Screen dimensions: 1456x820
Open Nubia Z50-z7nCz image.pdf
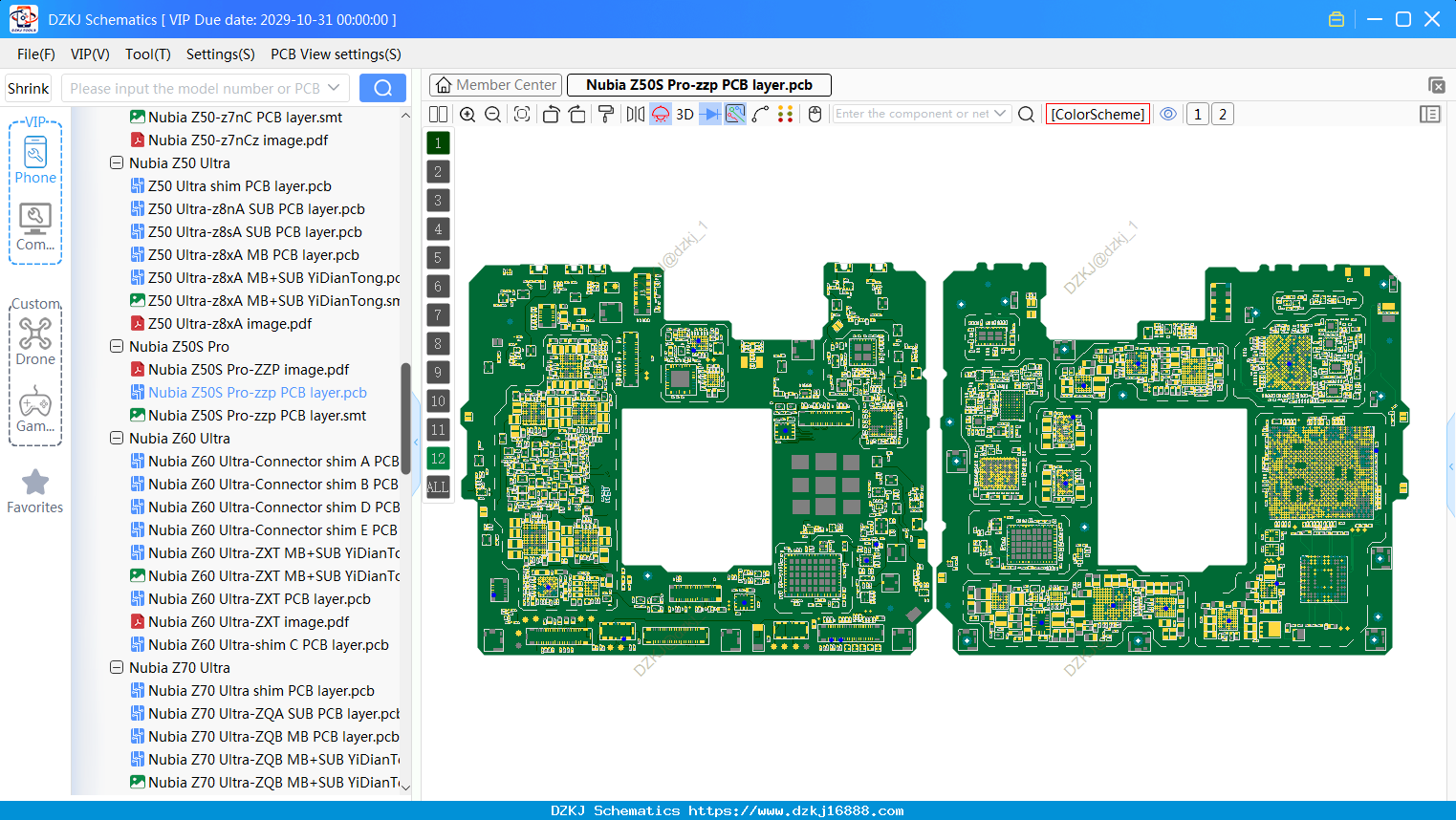pyautogui.click(x=238, y=140)
